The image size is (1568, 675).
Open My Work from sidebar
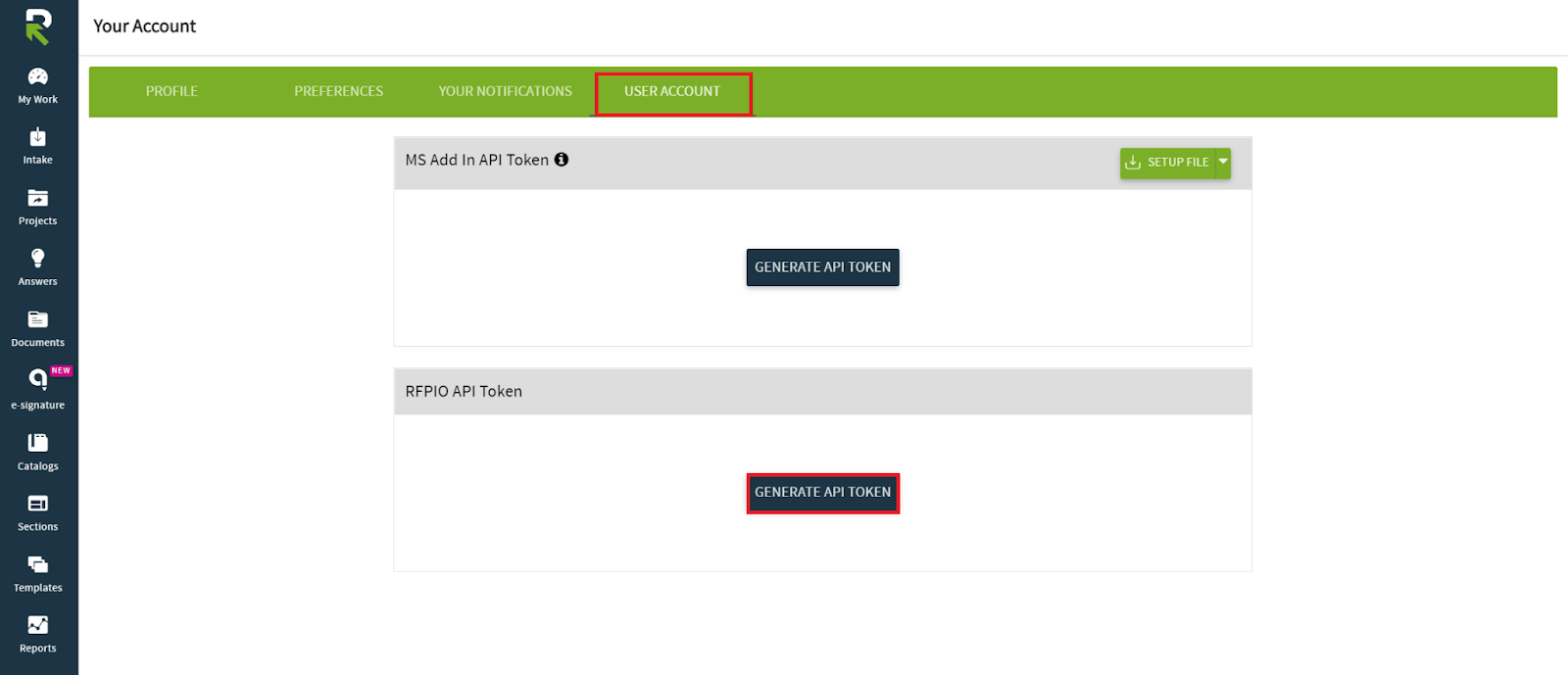pos(38,86)
